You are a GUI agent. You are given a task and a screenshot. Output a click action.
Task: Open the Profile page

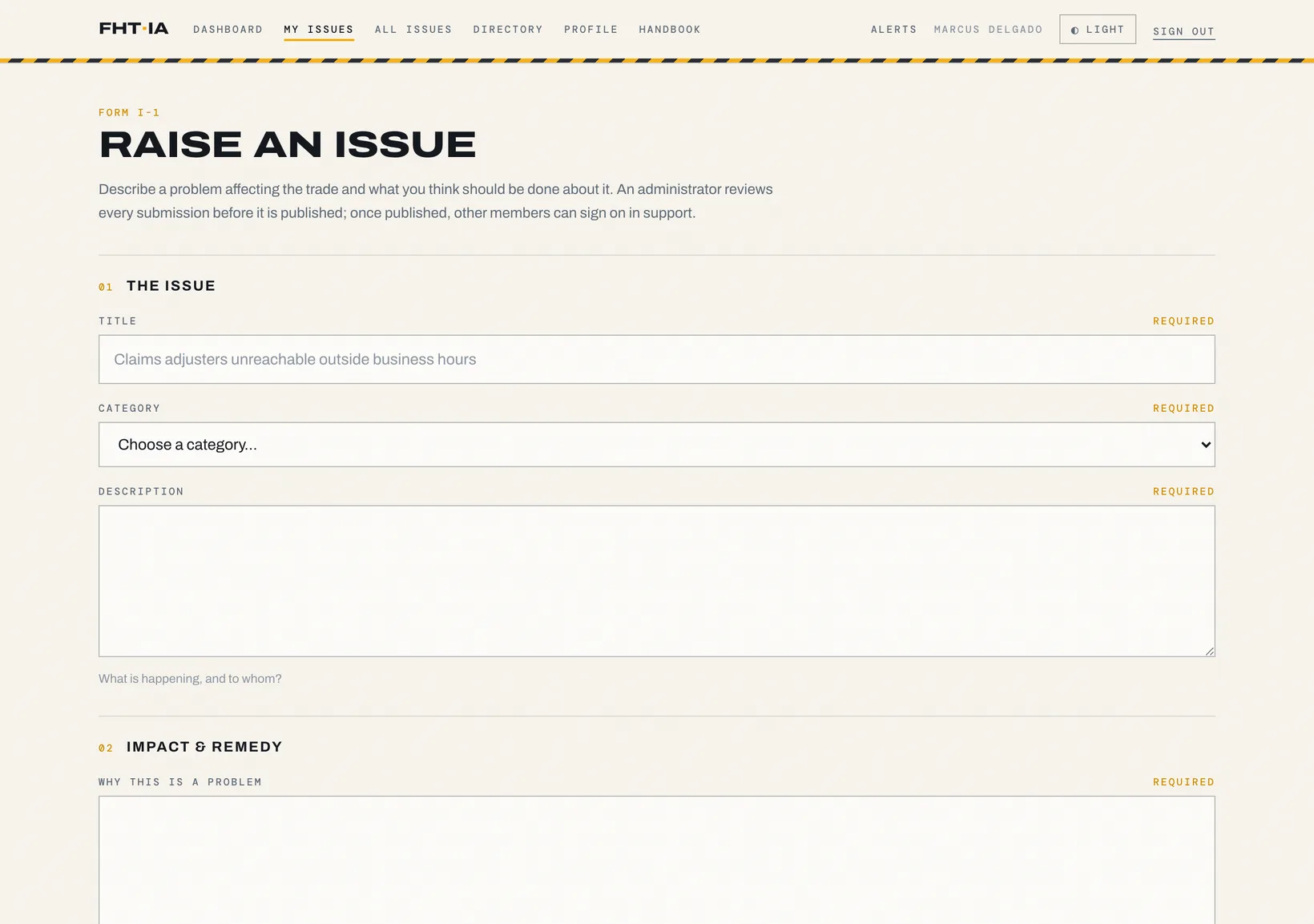coord(591,30)
